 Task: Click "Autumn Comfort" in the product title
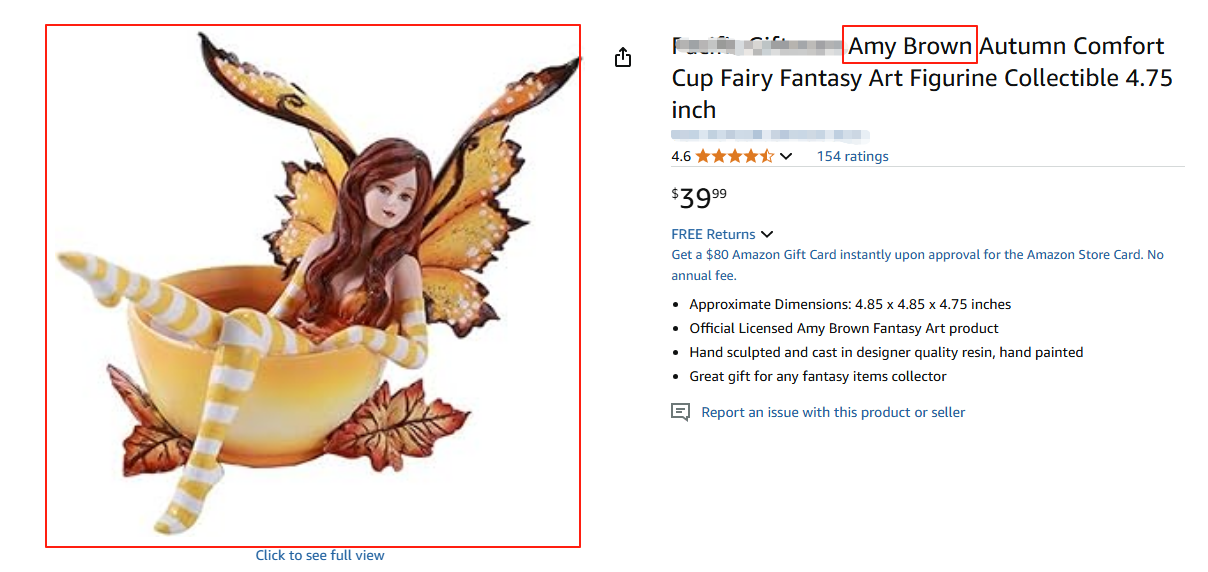click(x=1072, y=46)
